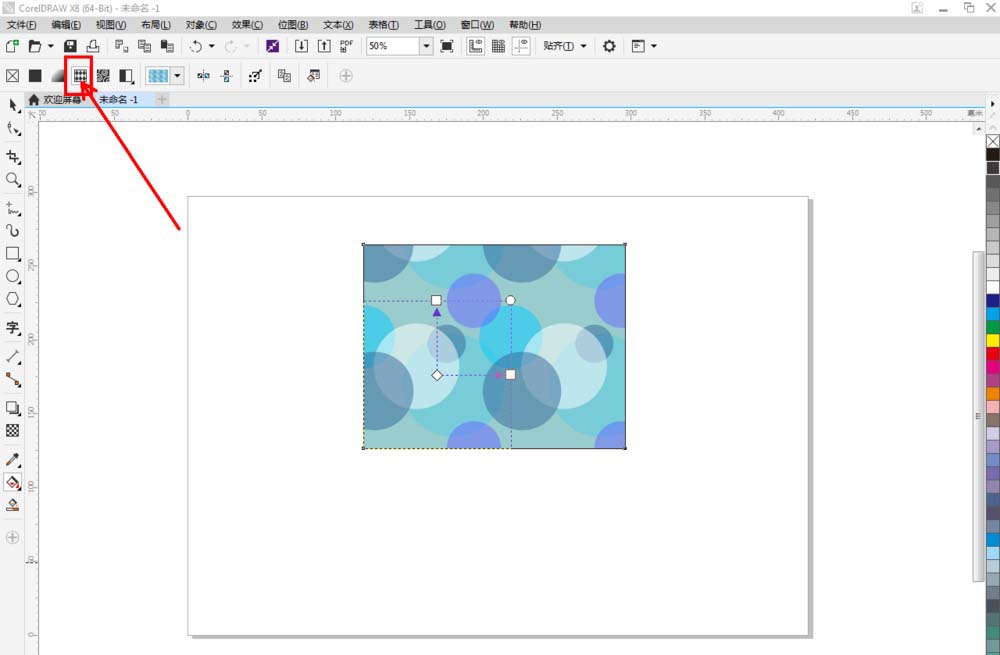Click the Eyedropper tool
Viewport: 1000px width, 655px height.
13,460
